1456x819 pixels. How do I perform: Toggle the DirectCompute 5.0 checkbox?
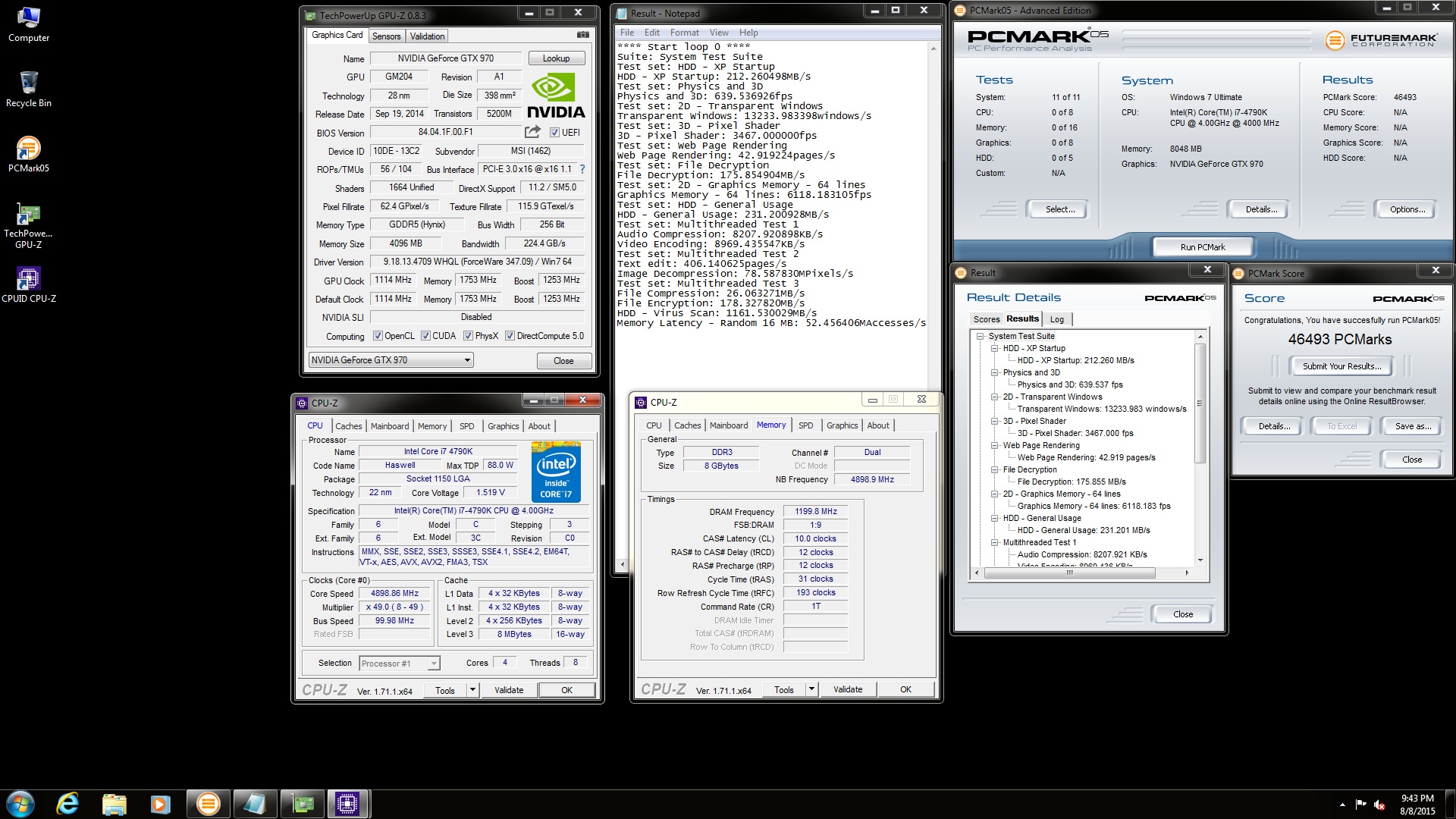[510, 336]
